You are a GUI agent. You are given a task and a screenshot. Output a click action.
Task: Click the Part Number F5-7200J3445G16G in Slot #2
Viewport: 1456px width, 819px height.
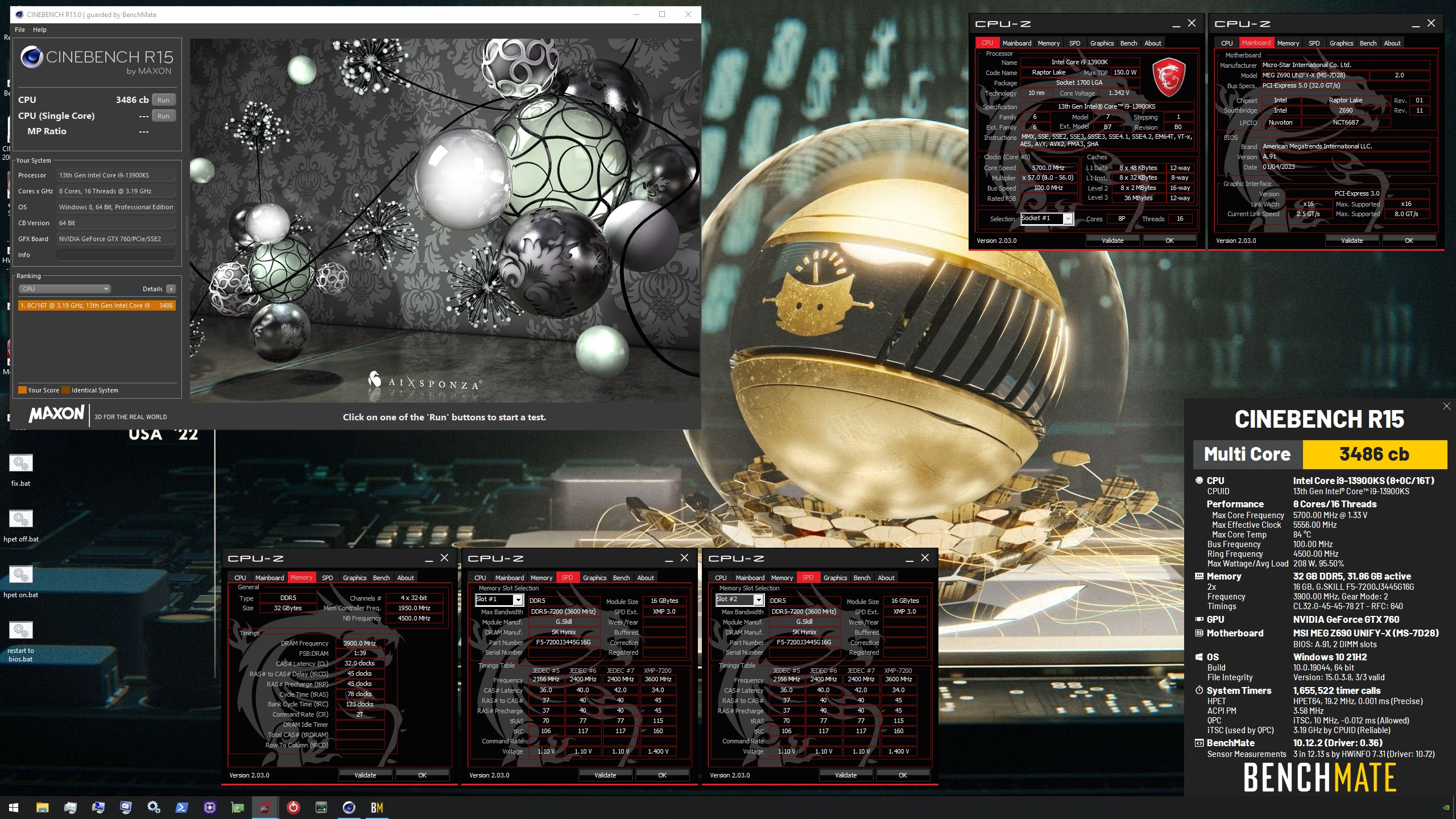[x=804, y=642]
